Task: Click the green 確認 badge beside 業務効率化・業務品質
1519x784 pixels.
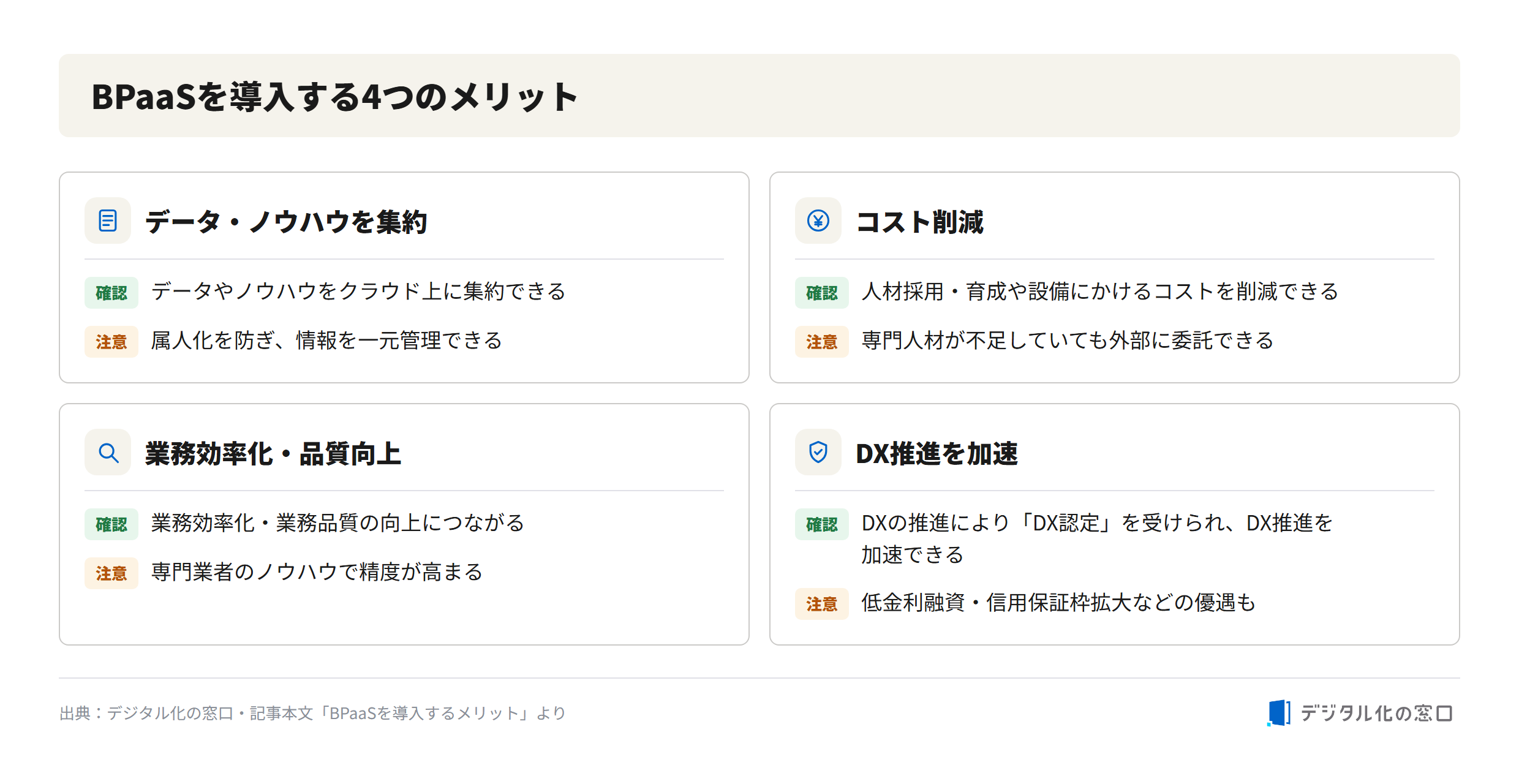Action: pyautogui.click(x=111, y=524)
